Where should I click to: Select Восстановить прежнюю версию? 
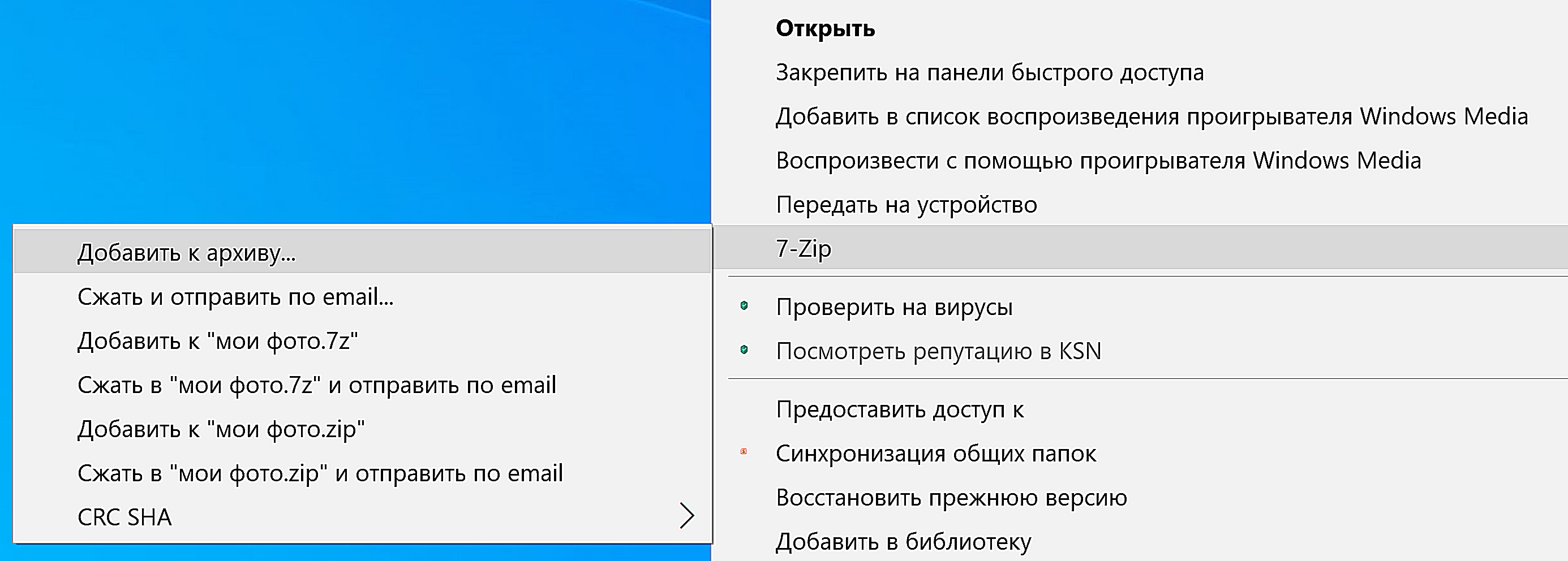click(1140, 498)
